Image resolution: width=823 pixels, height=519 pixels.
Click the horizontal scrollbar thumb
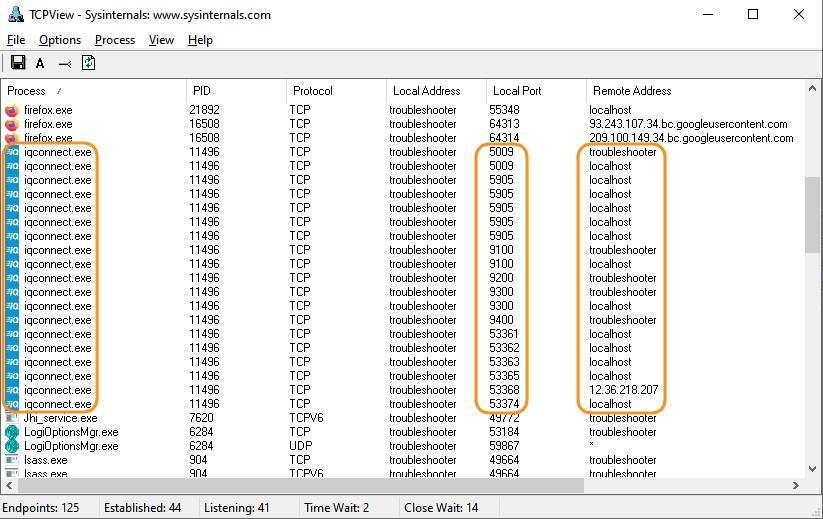301,485
